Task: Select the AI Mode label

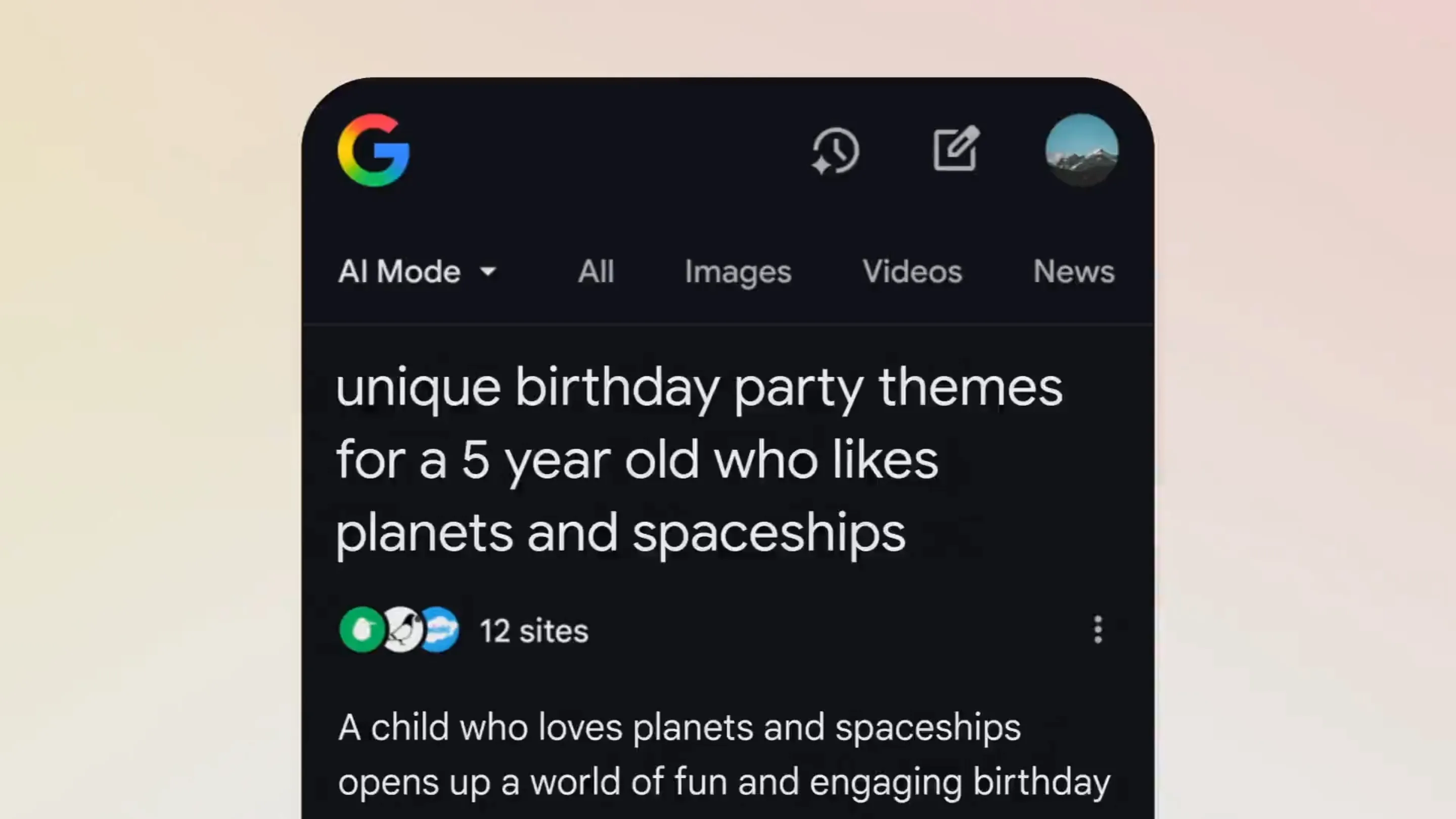Action: 399,272
